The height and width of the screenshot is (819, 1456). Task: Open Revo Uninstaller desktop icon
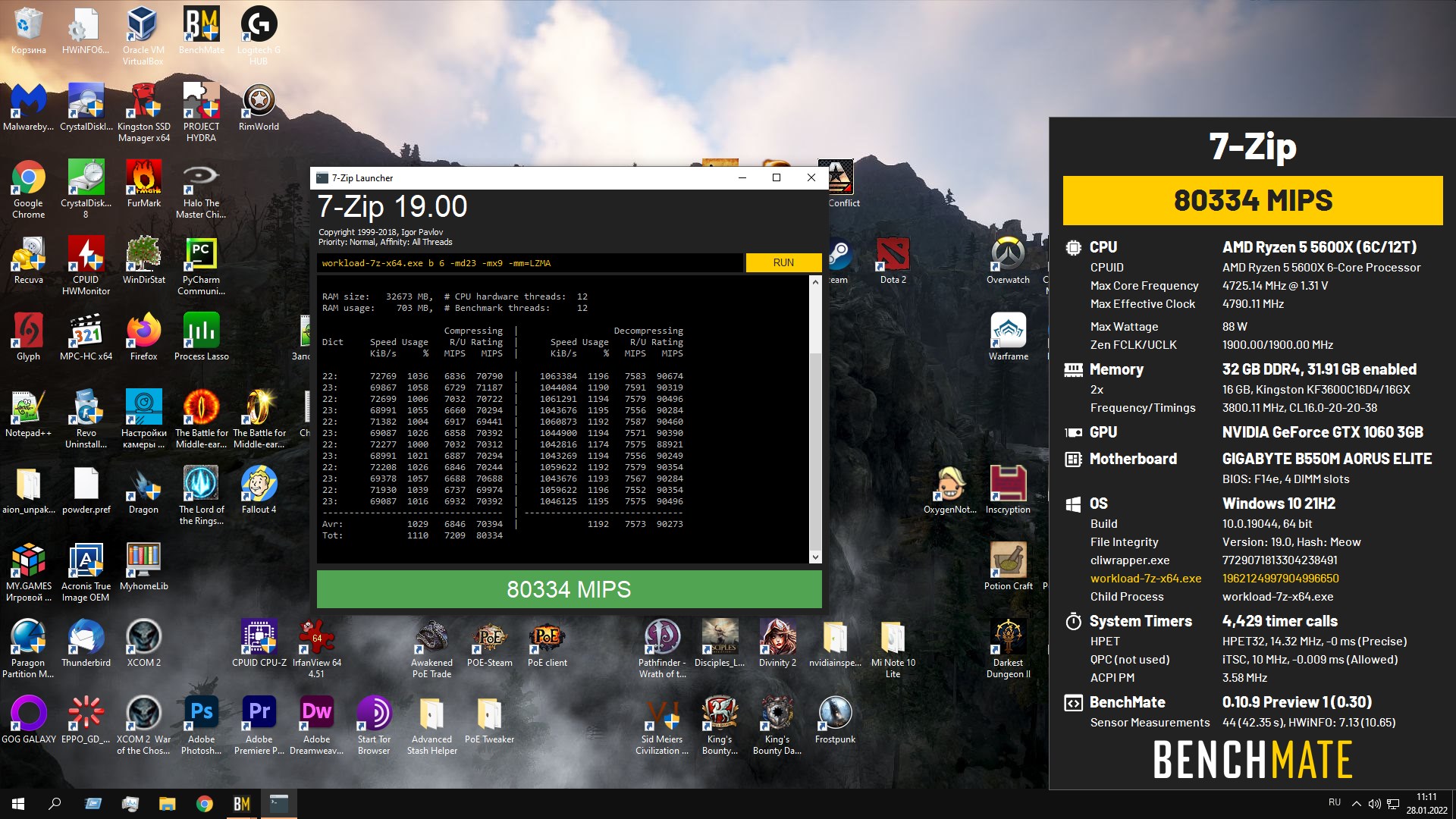pos(86,419)
